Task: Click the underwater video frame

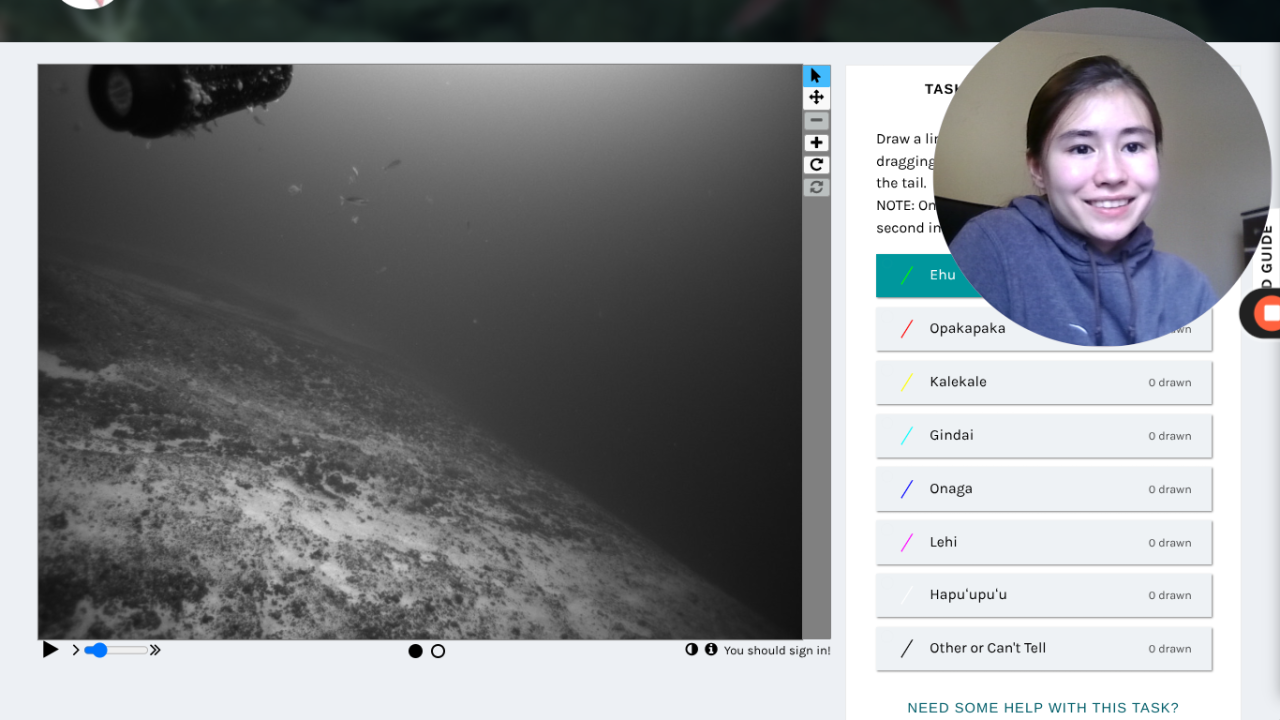Action: [420, 352]
